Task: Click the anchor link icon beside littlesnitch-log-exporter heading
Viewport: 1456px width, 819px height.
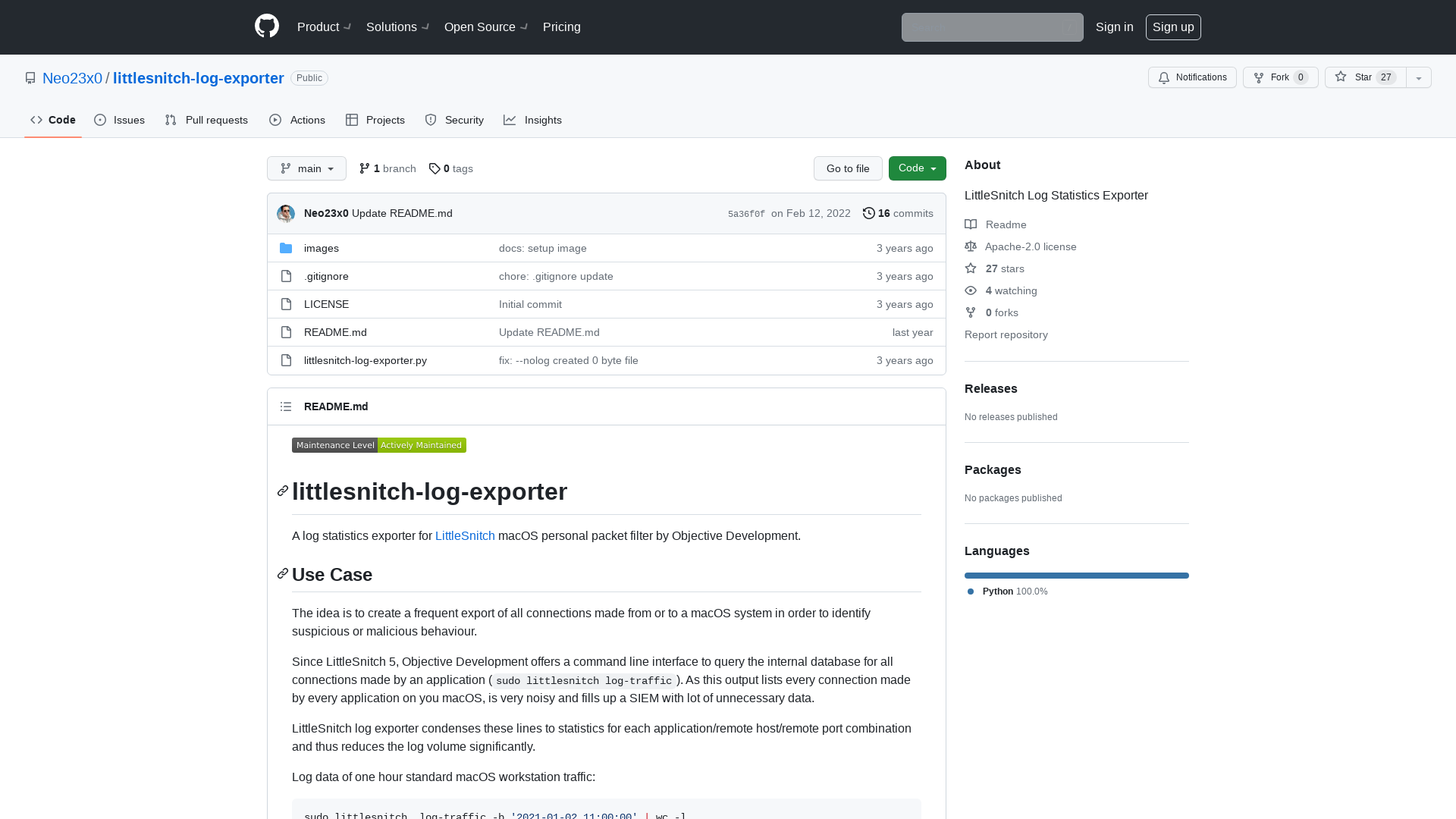Action: pyautogui.click(x=283, y=491)
